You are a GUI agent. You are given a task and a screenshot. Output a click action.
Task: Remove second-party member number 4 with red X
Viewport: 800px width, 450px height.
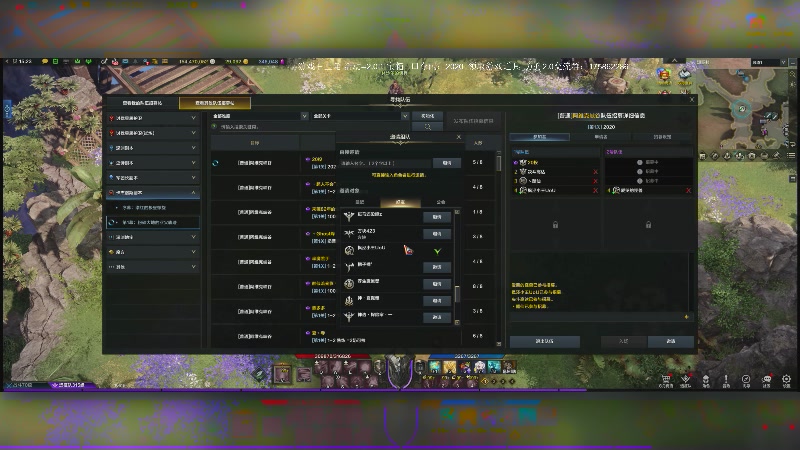click(688, 190)
